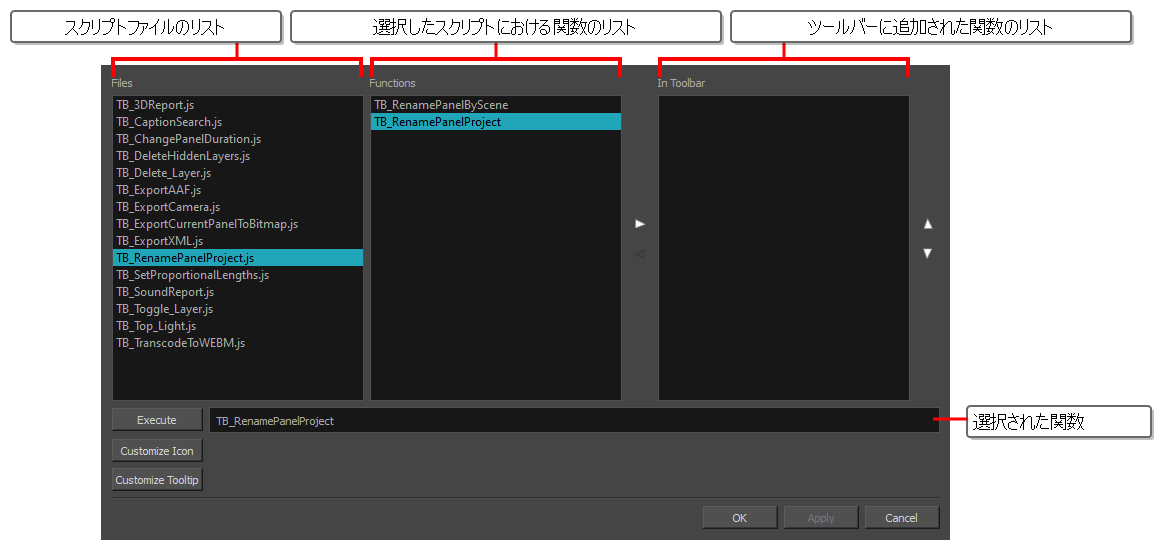The width and height of the screenshot is (1166, 550).
Task: Confirm with the OK button
Action: click(x=739, y=517)
